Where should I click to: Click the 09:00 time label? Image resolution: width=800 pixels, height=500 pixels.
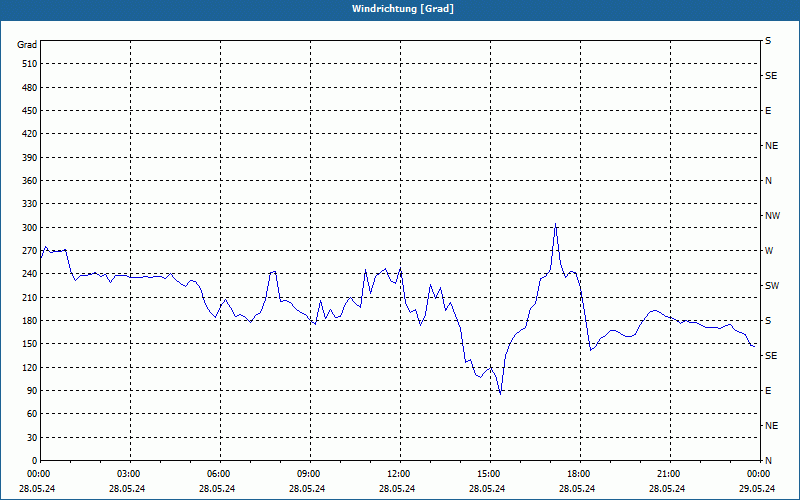(310, 474)
